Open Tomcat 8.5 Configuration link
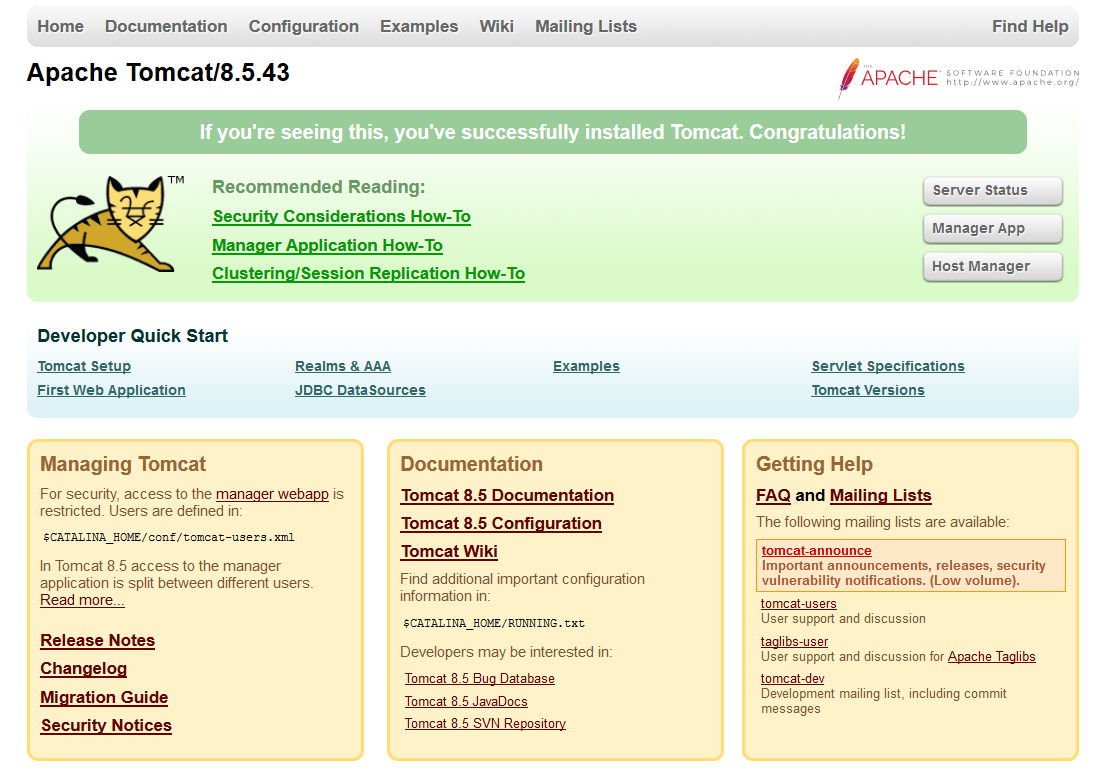Viewport: 1103px width, 769px height. coord(502,524)
